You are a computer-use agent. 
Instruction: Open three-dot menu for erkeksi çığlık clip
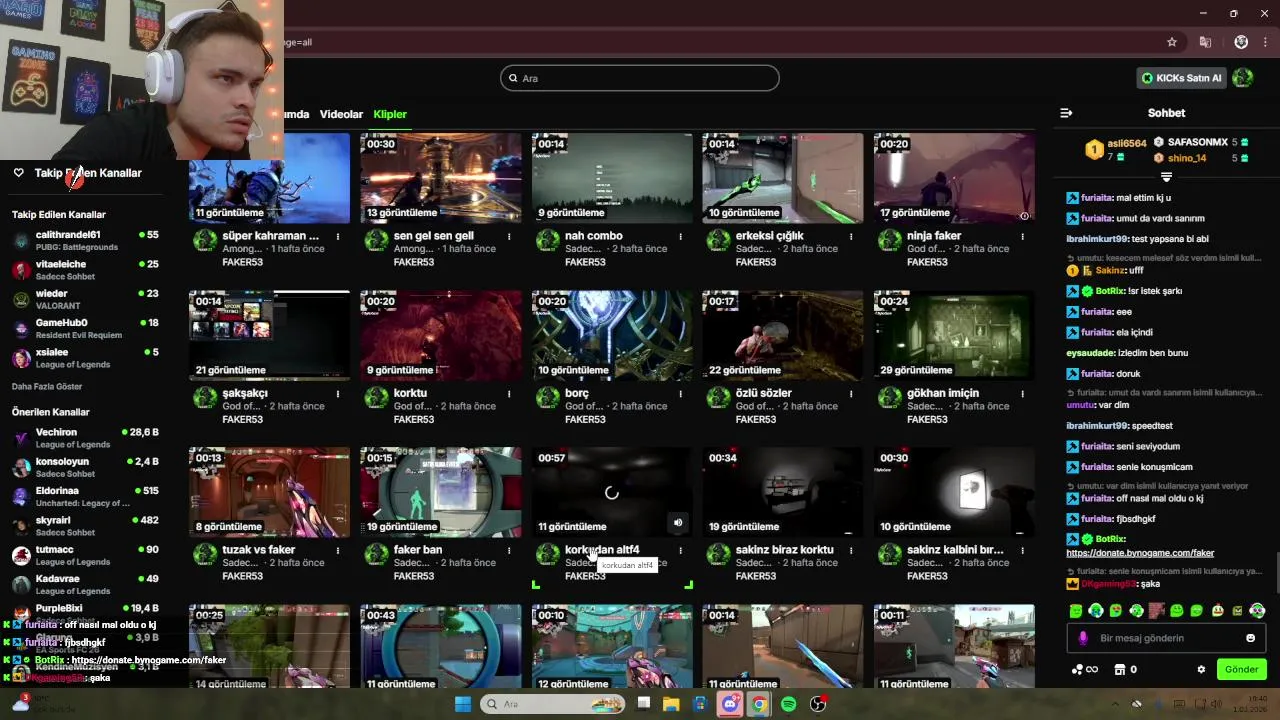pos(851,237)
